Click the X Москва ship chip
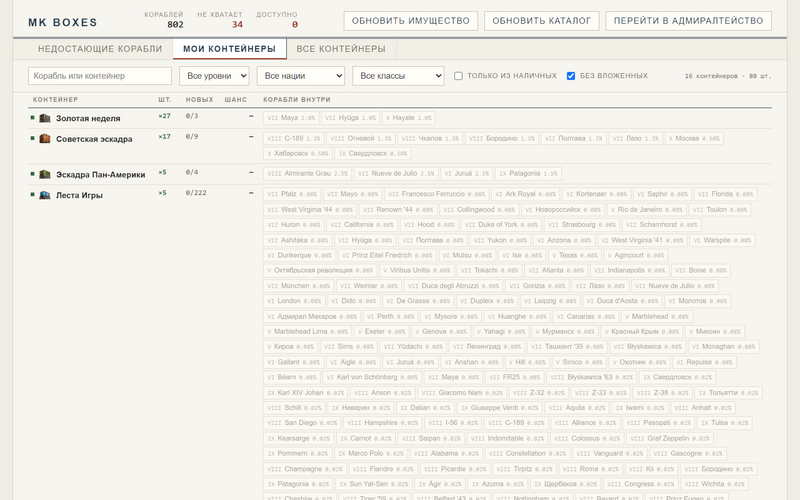Image resolution: width=800 pixels, height=500 pixels. click(694, 138)
